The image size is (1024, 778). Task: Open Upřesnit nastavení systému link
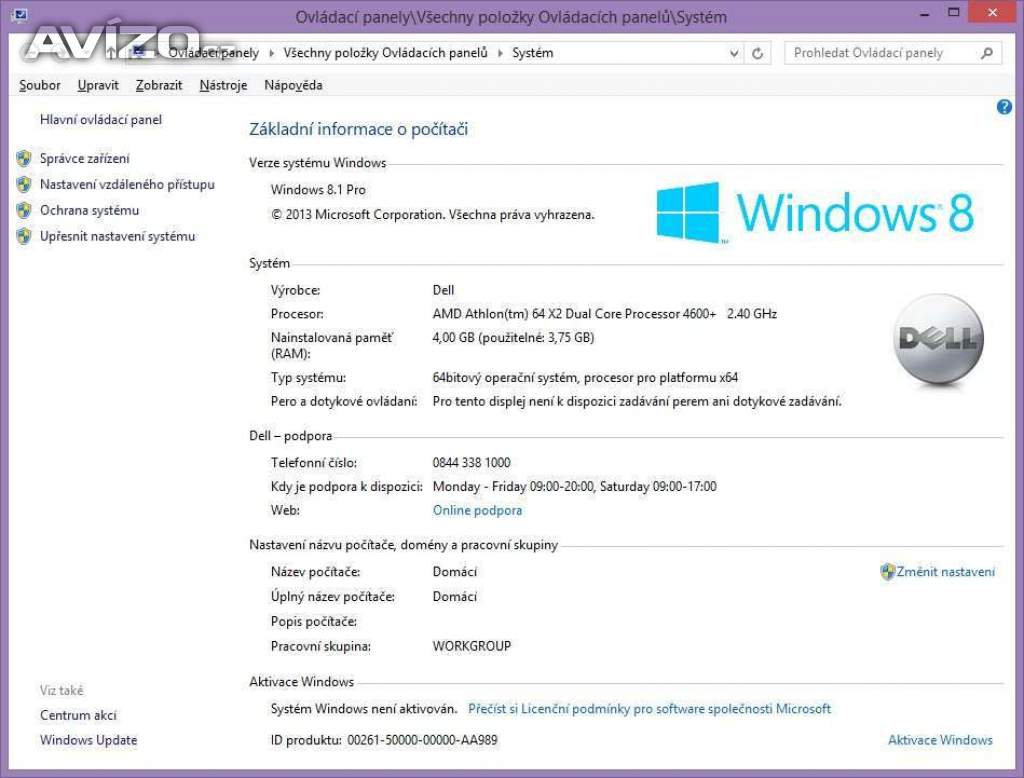pos(118,236)
